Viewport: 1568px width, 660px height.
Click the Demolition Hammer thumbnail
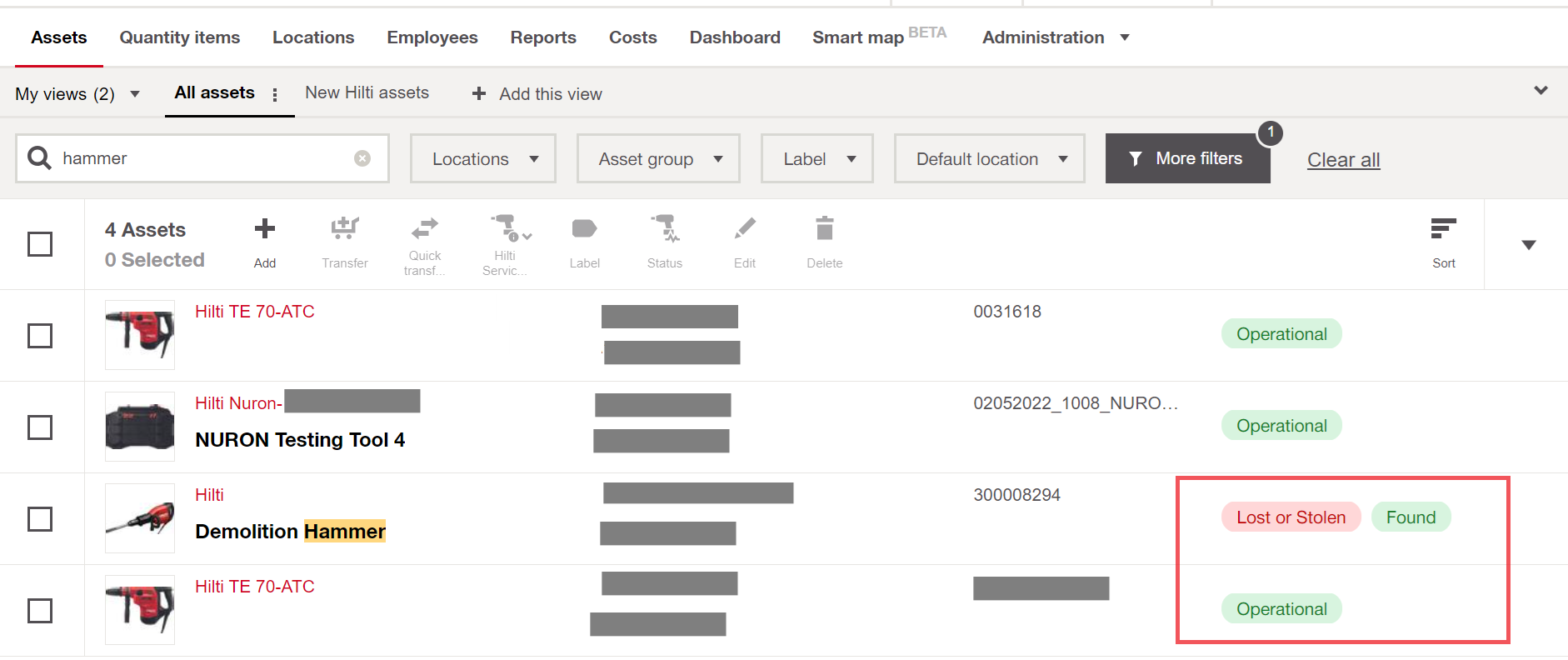140,518
